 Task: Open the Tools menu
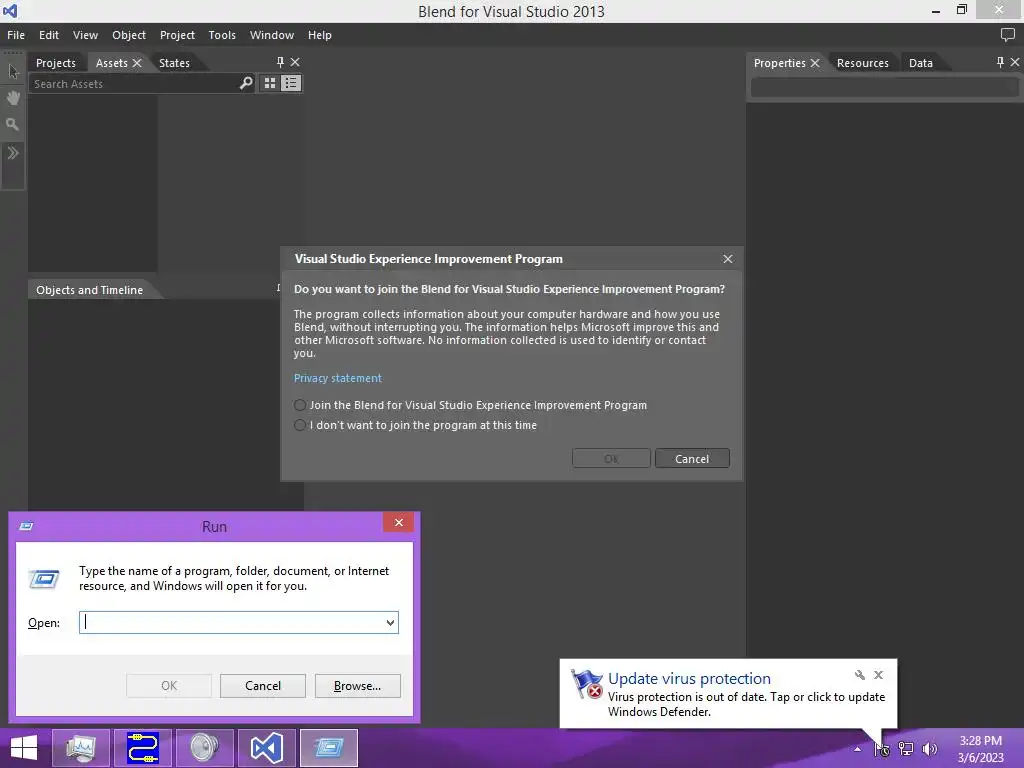222,35
